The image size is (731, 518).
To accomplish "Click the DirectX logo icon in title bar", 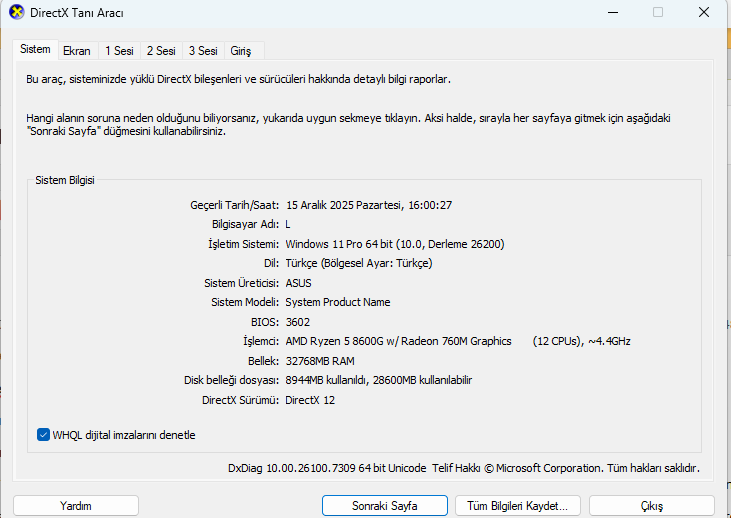I will (13, 12).
